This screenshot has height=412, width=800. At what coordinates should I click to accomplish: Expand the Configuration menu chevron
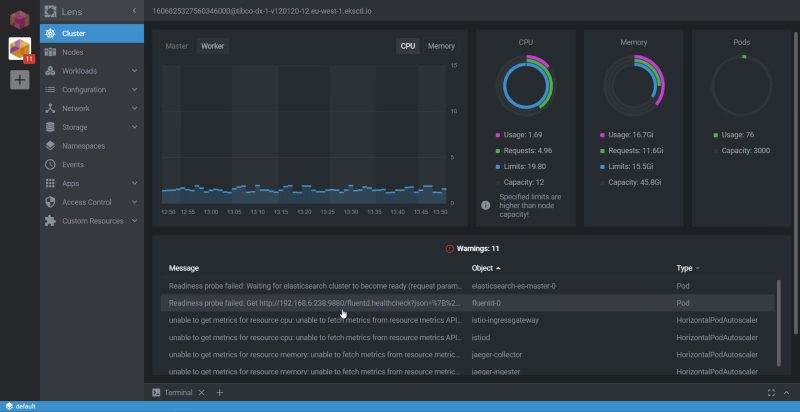[134, 90]
